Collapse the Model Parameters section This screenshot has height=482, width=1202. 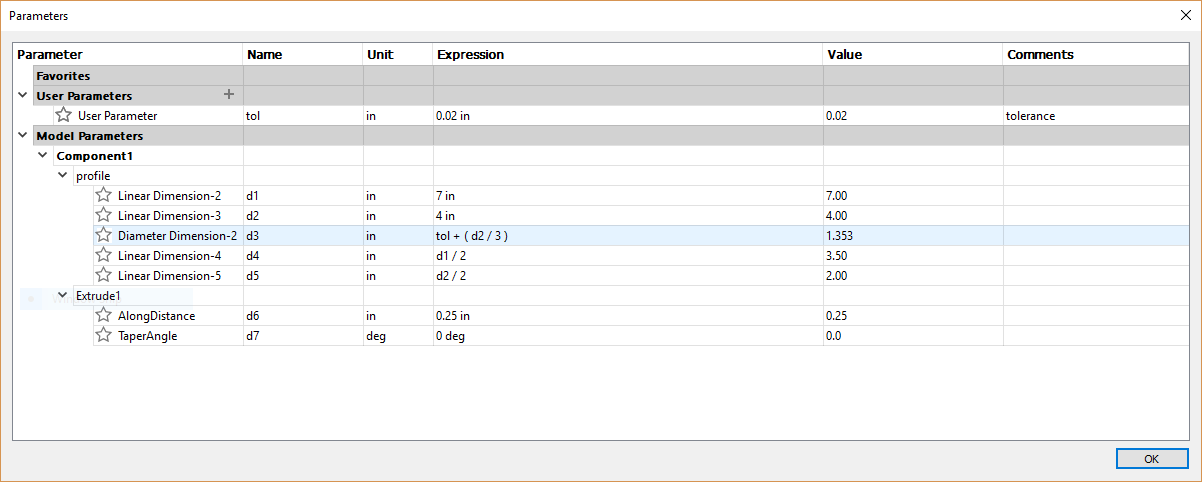[22, 135]
